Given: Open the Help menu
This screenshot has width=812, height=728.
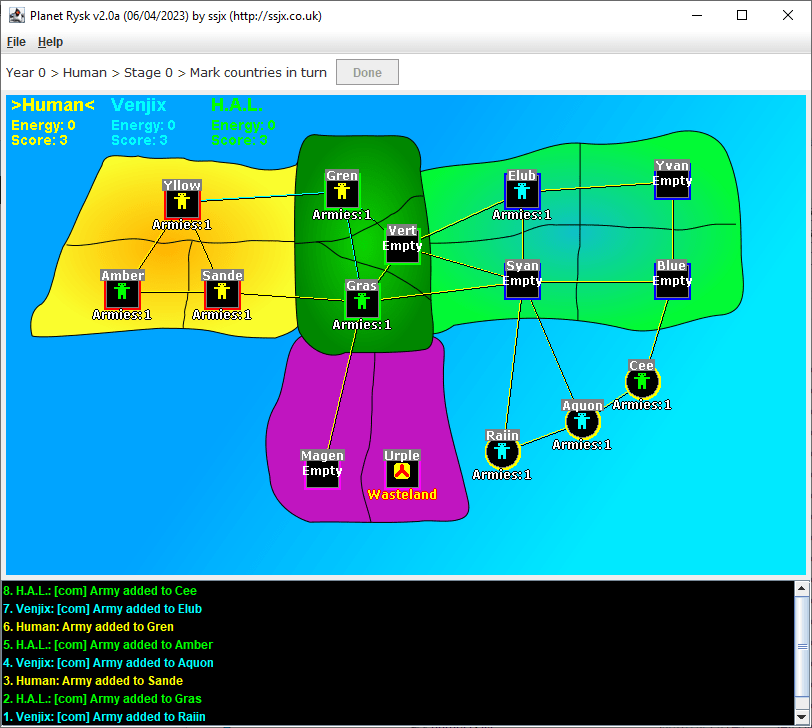Looking at the screenshot, I should [50, 42].
